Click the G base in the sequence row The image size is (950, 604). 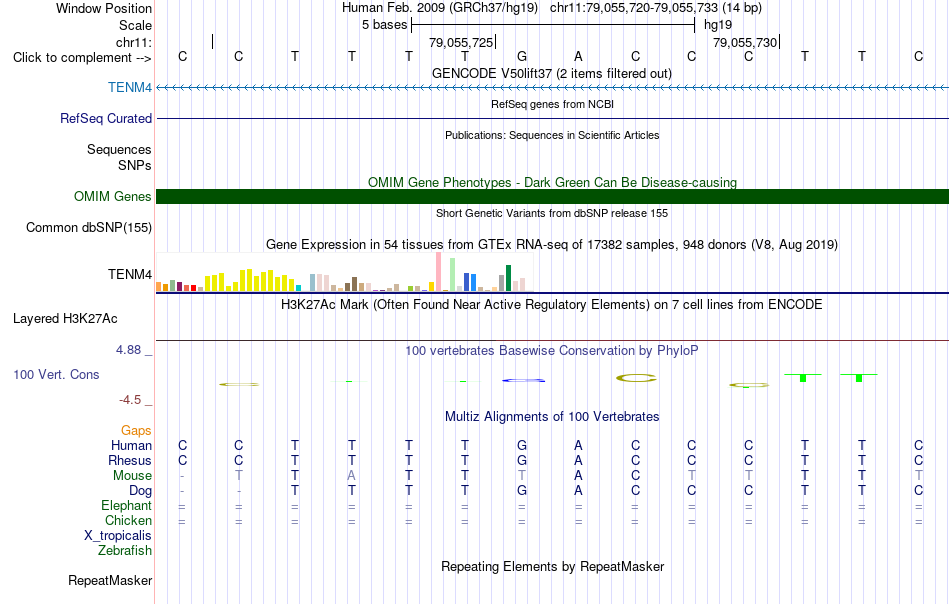point(522,56)
